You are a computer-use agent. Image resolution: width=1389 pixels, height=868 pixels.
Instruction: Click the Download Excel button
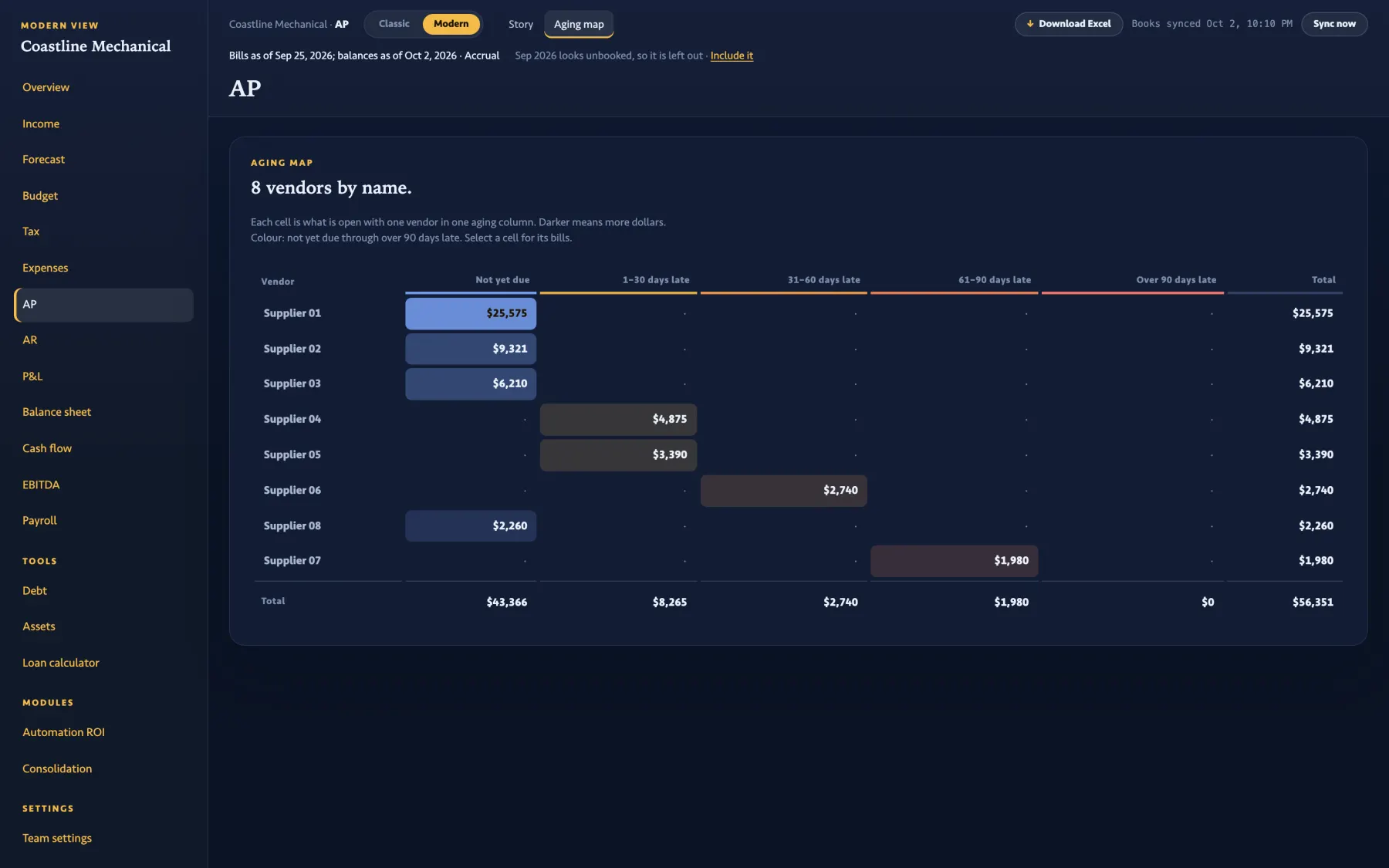[1068, 24]
